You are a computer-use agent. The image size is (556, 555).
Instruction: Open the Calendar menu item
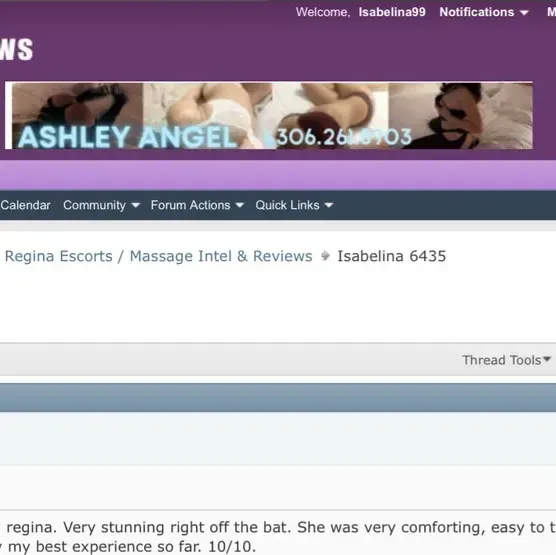click(26, 205)
